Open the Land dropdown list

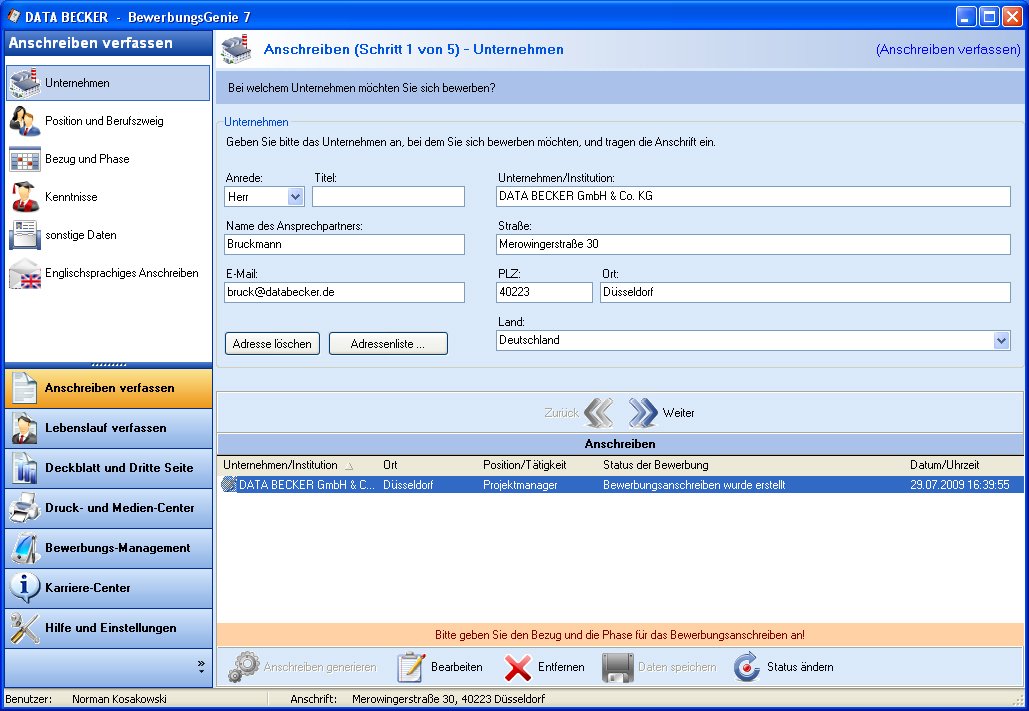click(1002, 341)
